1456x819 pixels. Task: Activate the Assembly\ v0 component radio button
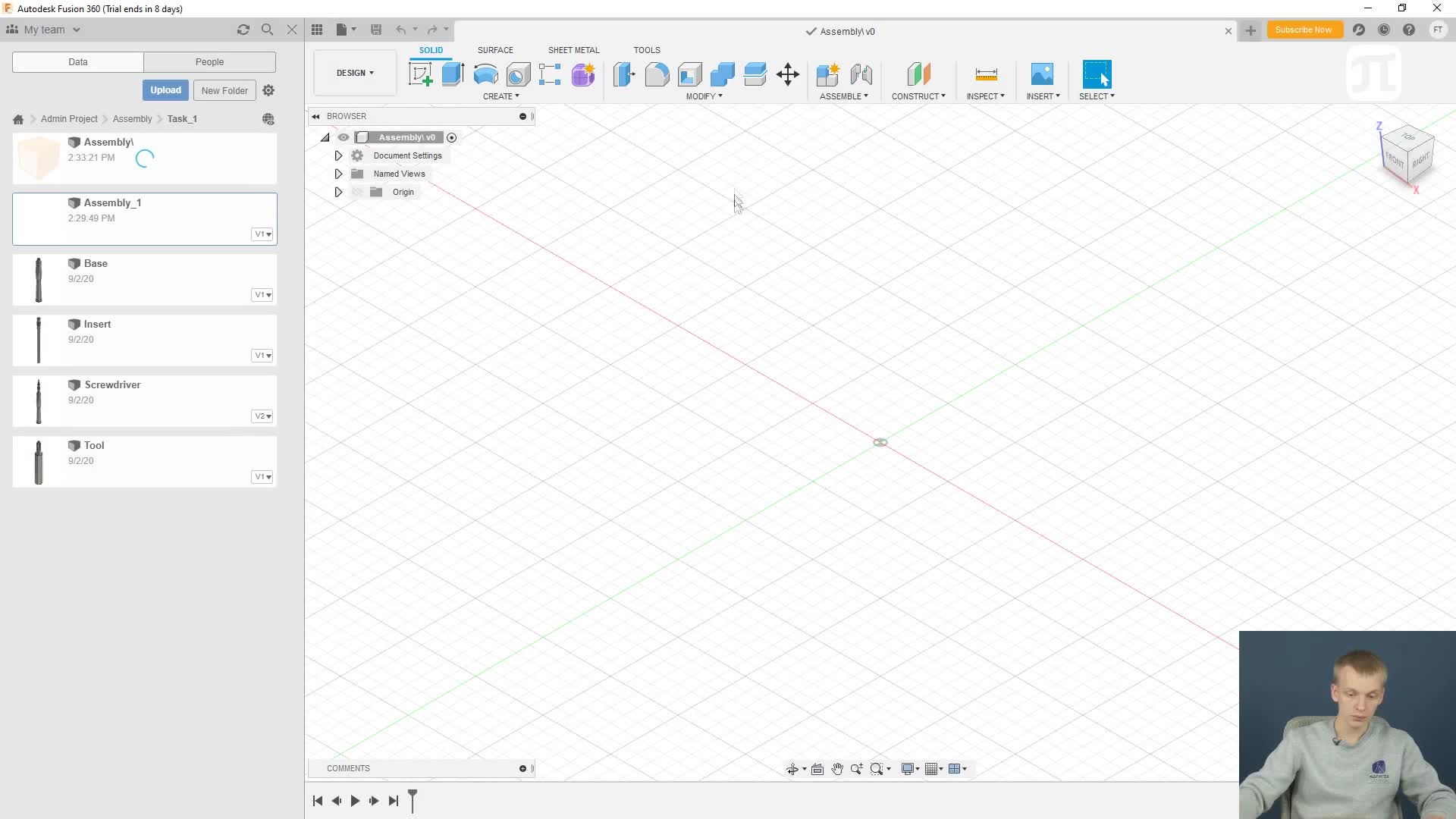tap(452, 137)
